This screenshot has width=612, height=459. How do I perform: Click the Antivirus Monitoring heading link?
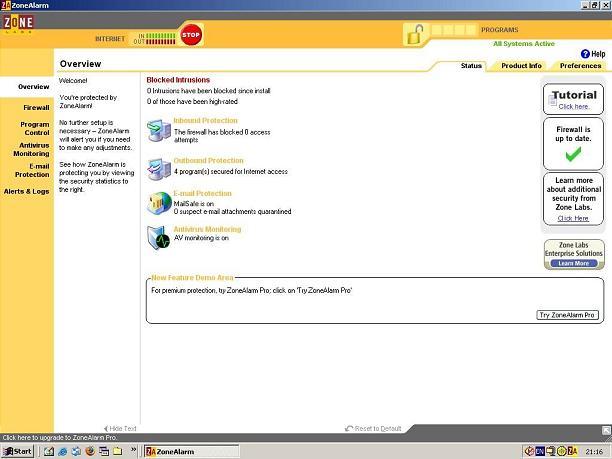tap(207, 229)
